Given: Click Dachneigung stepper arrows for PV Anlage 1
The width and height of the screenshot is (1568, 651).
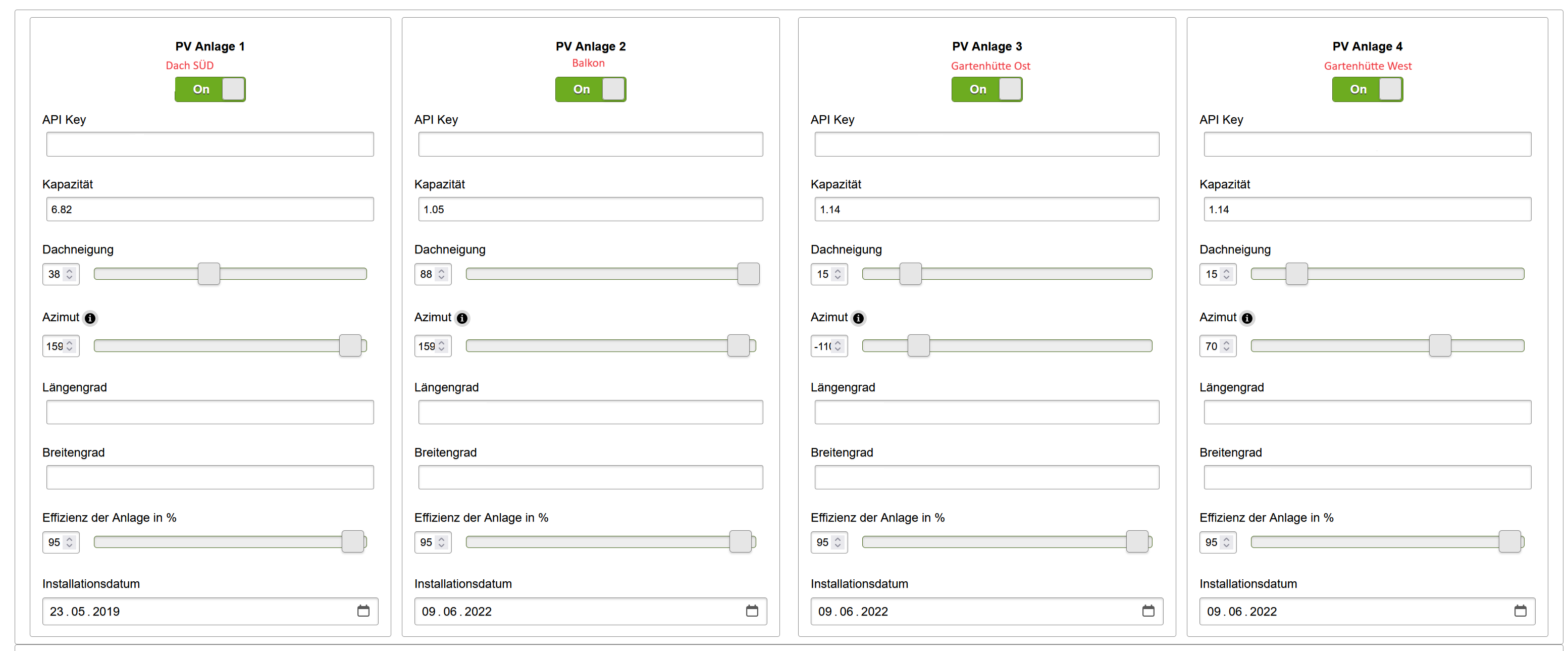Looking at the screenshot, I should pyautogui.click(x=69, y=274).
